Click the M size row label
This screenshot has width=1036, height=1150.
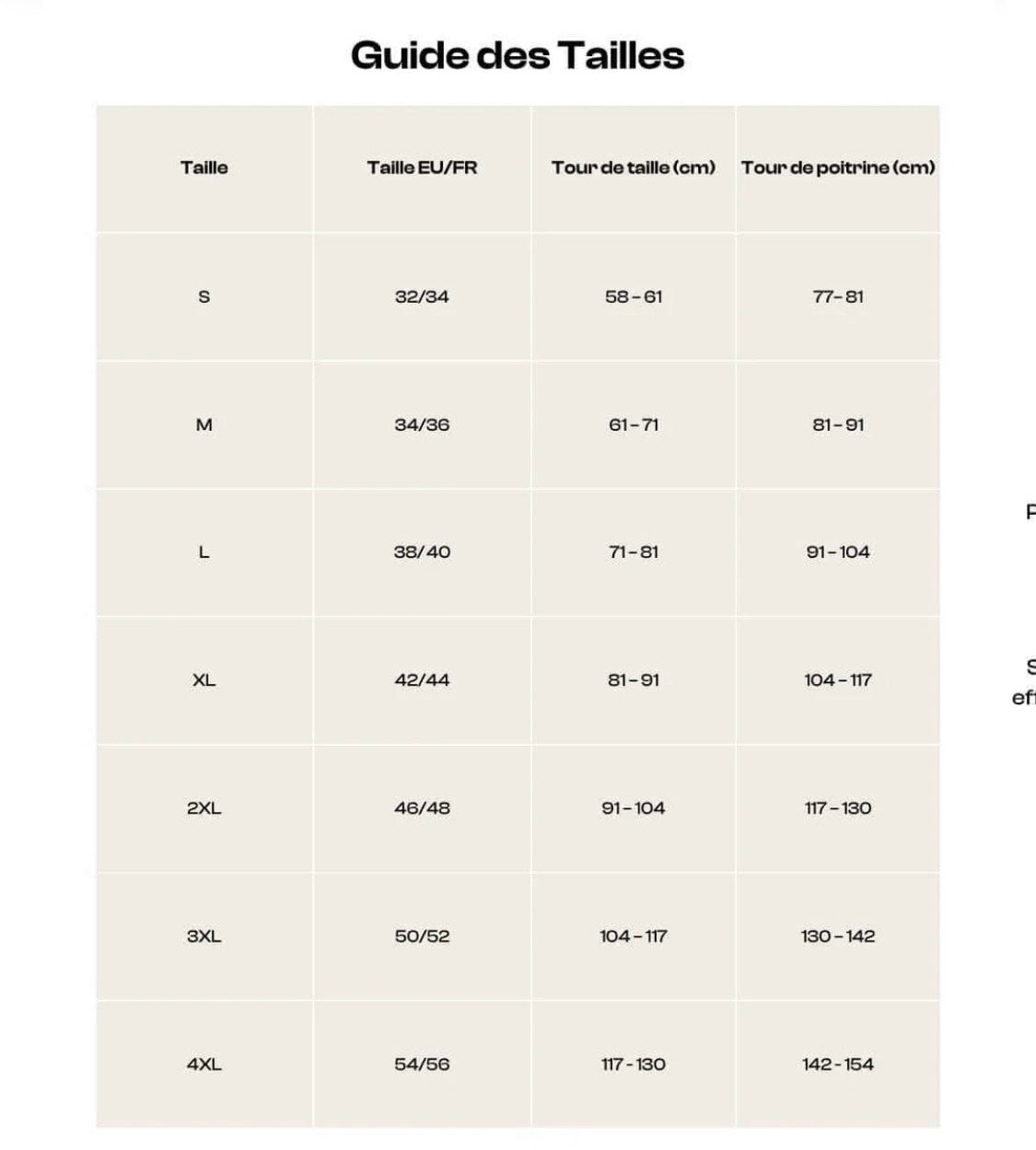click(204, 424)
